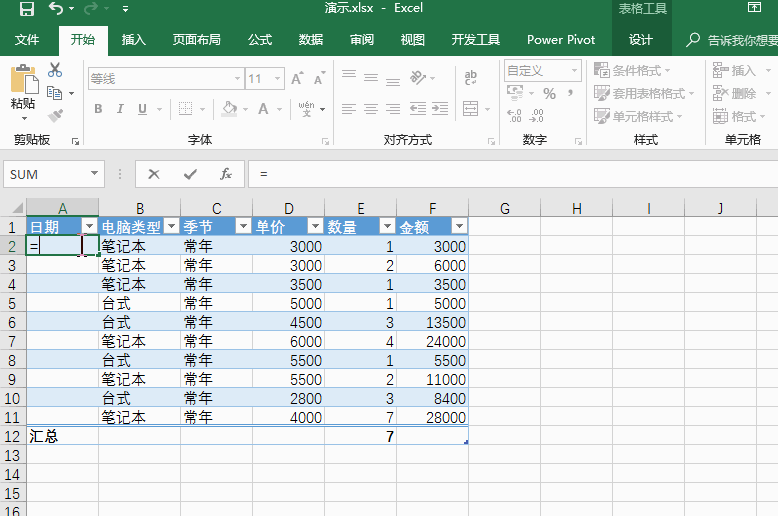Open the Power Pivot tab
The width and height of the screenshot is (778, 516).
pos(561,40)
